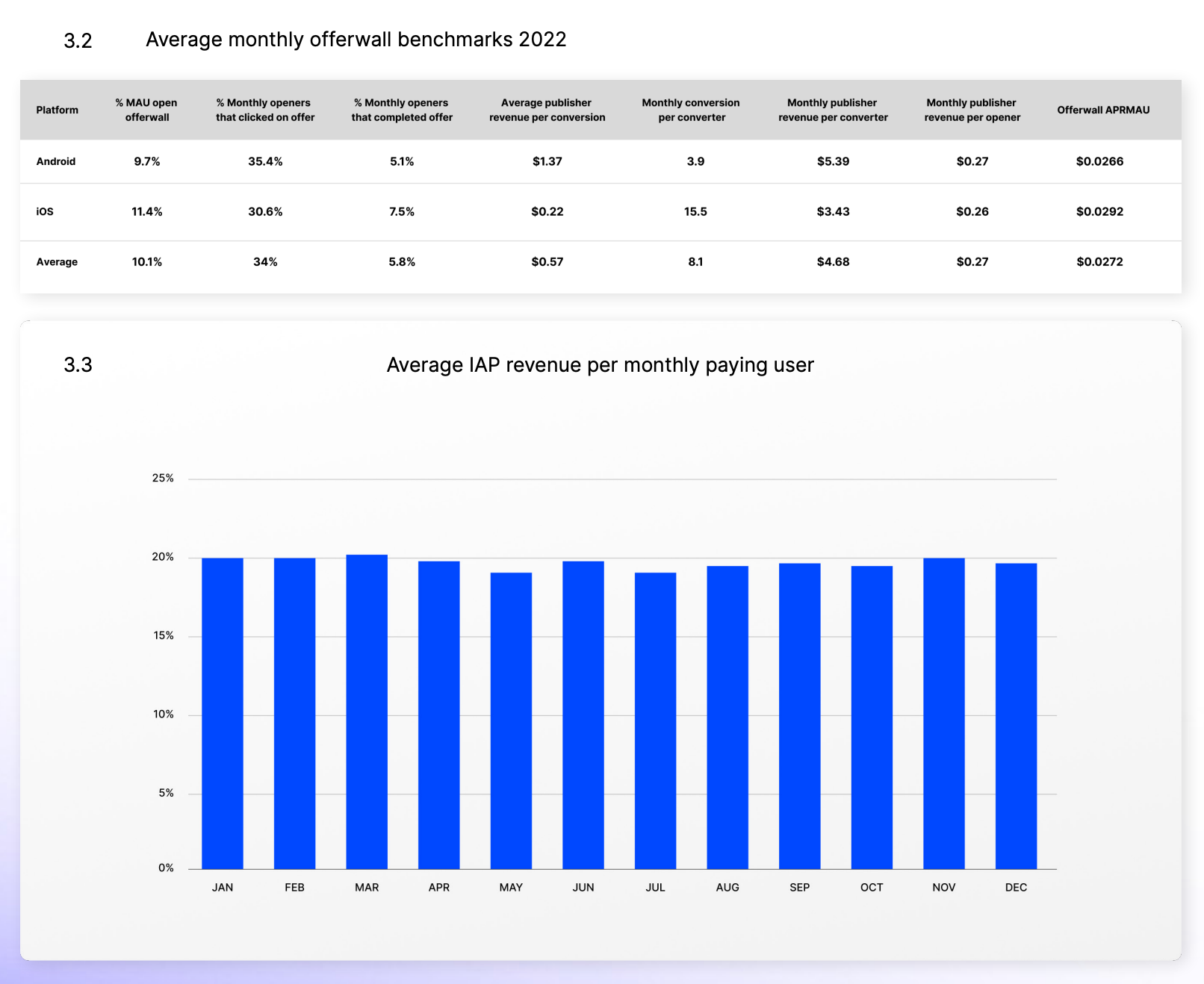This screenshot has height=984, width=1204.
Task: Click Android's 3.9 conversions value
Action: pos(695,161)
